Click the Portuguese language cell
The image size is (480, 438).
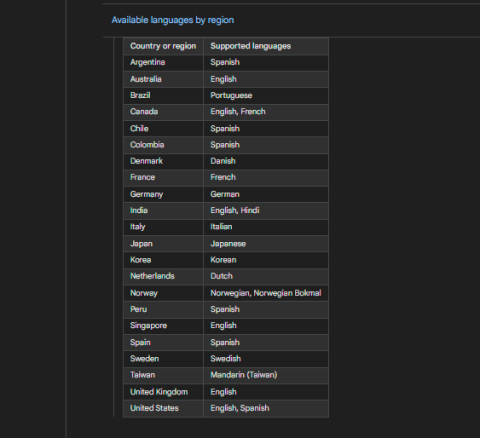tap(266, 96)
